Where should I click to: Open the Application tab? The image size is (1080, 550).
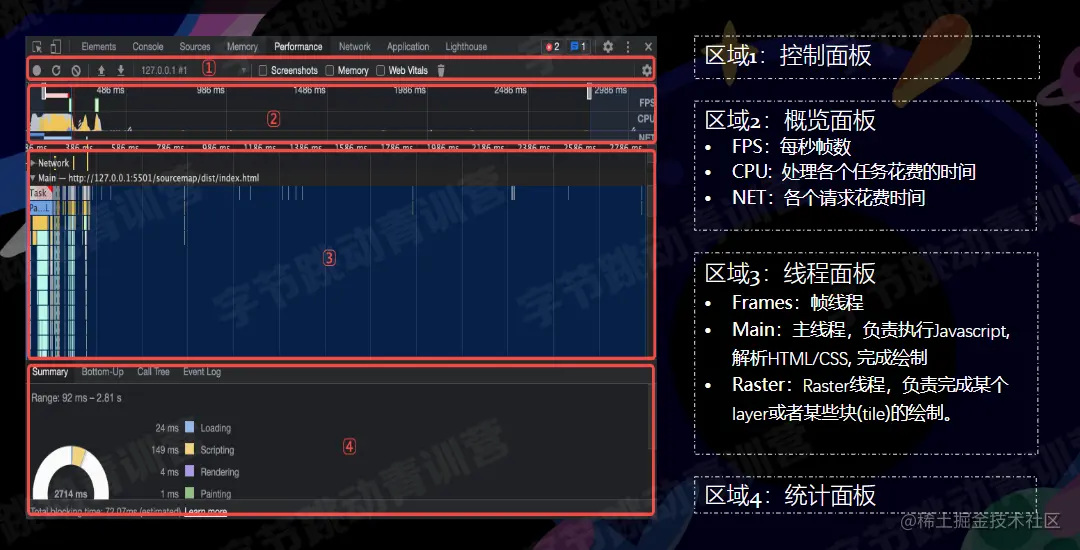[x=408, y=47]
